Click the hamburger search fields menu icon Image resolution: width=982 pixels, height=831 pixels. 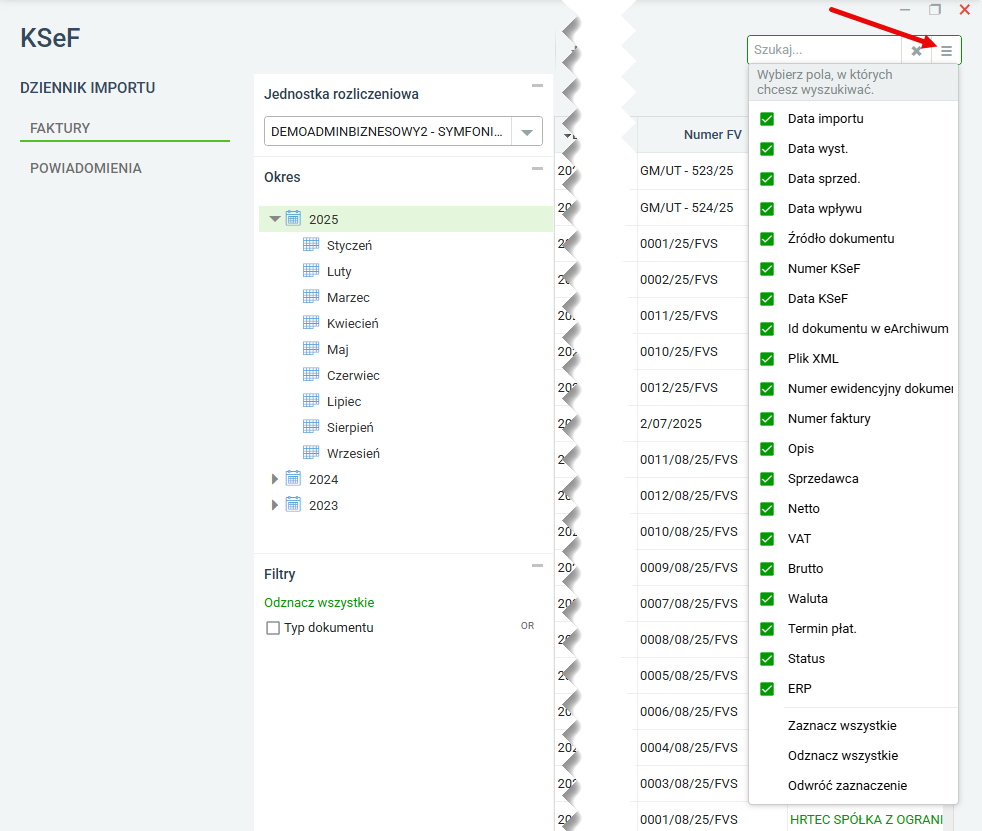(x=946, y=50)
